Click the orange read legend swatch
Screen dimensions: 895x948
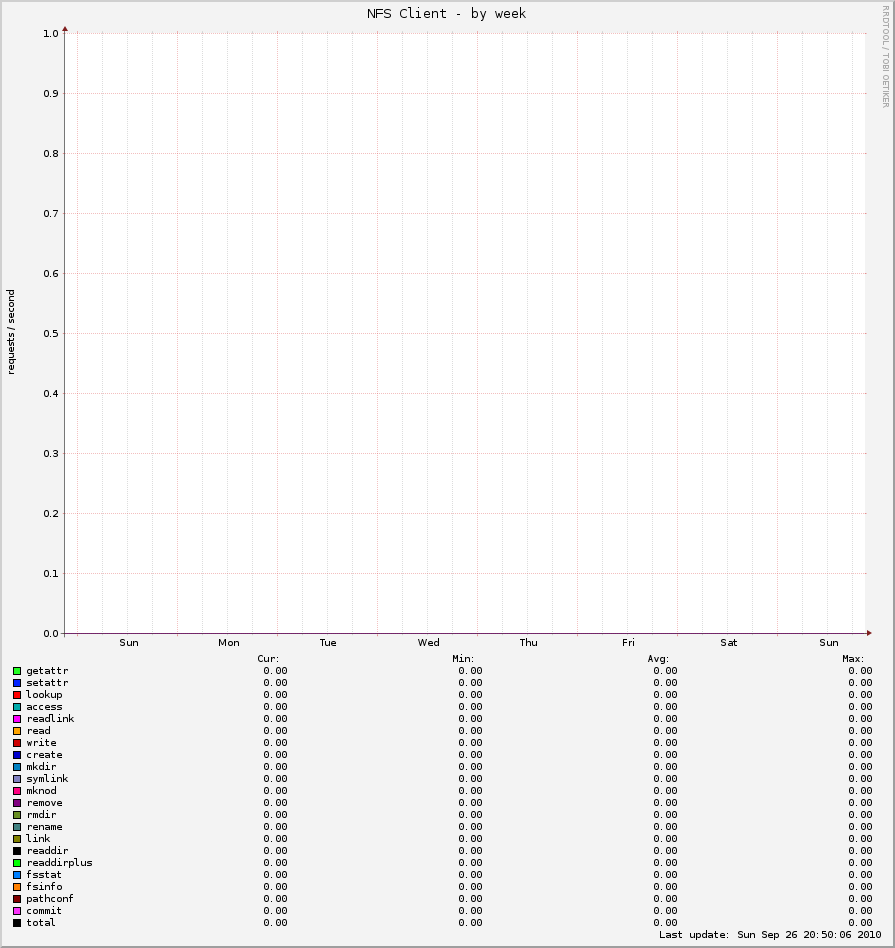click(x=17, y=732)
